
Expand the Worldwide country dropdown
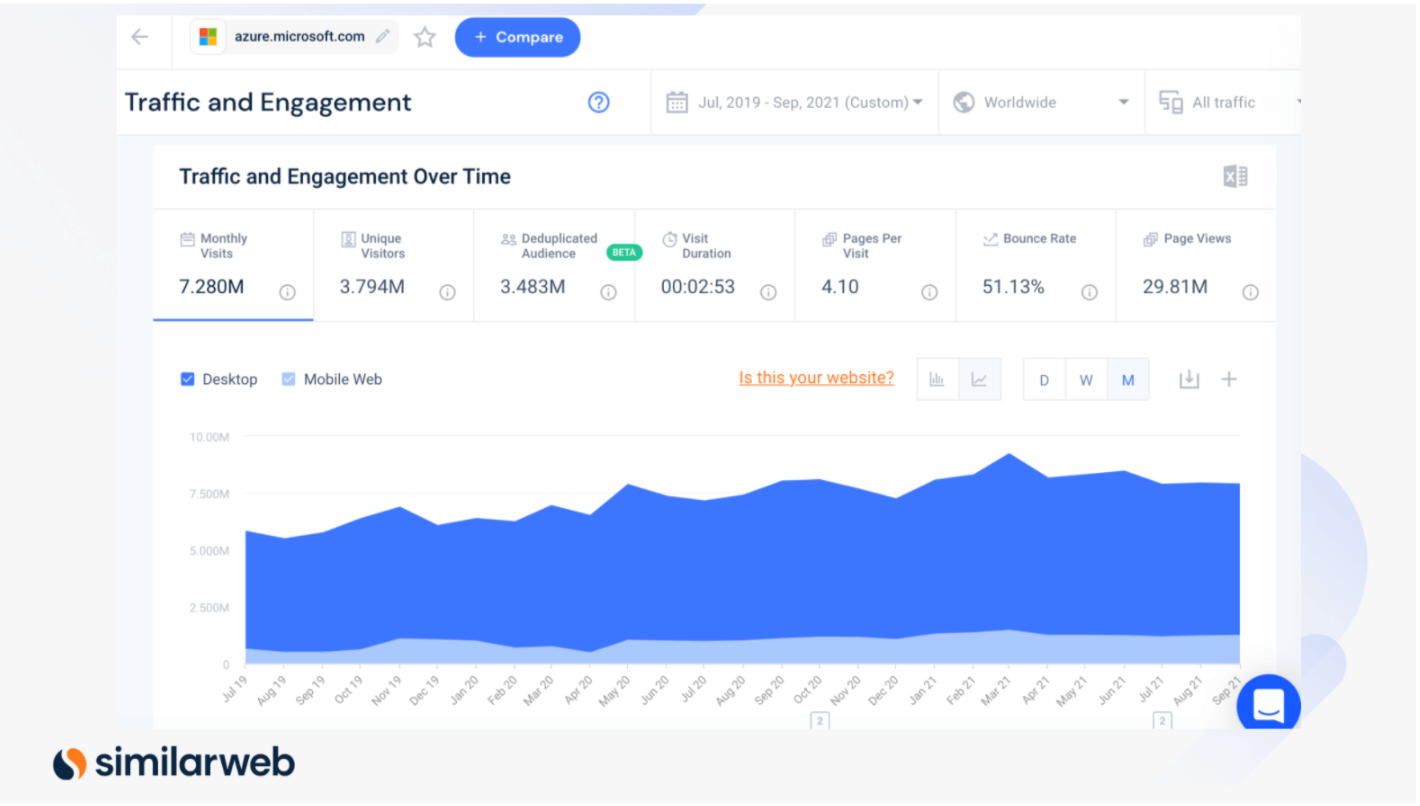[1041, 102]
